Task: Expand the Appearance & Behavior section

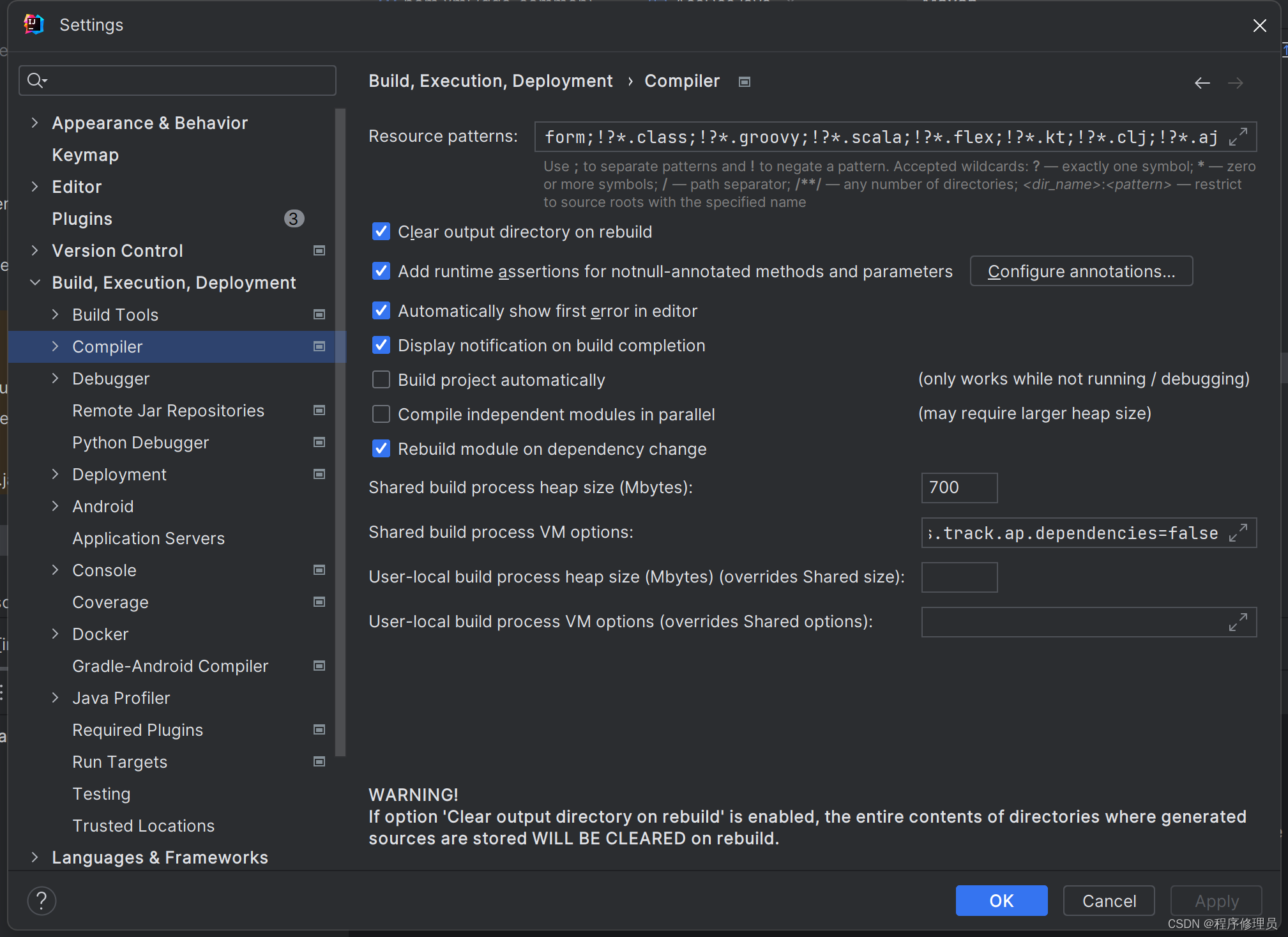Action: pos(35,123)
